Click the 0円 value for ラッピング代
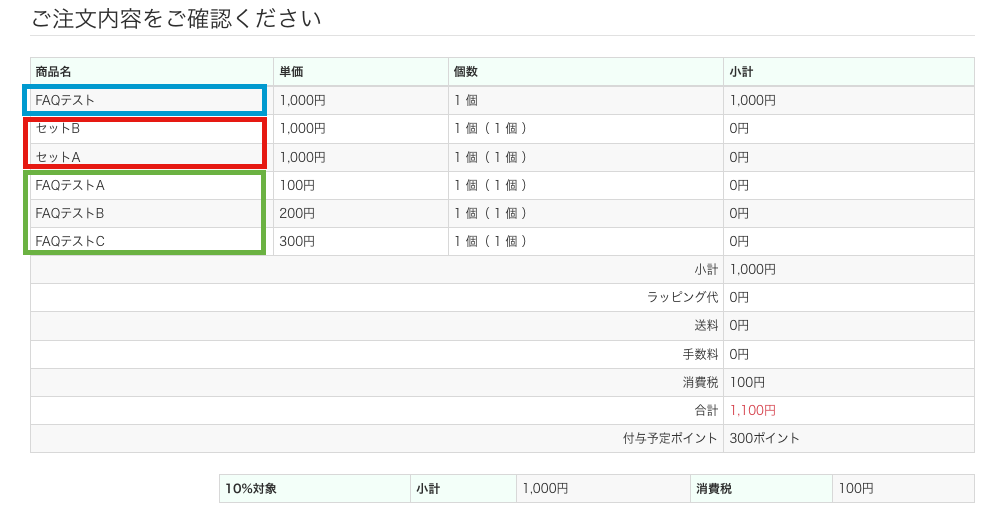Viewport: 991px width, 518px height. [x=739, y=297]
